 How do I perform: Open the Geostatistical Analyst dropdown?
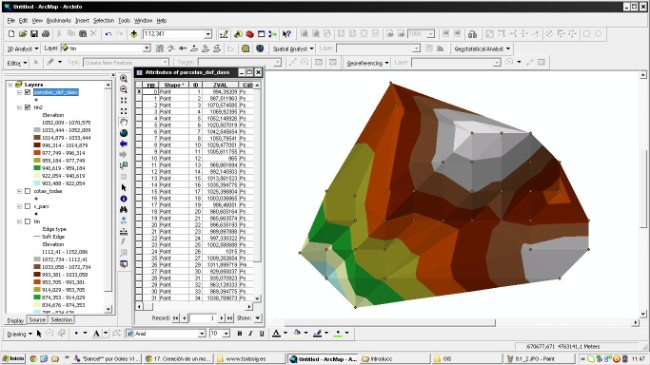pos(482,49)
